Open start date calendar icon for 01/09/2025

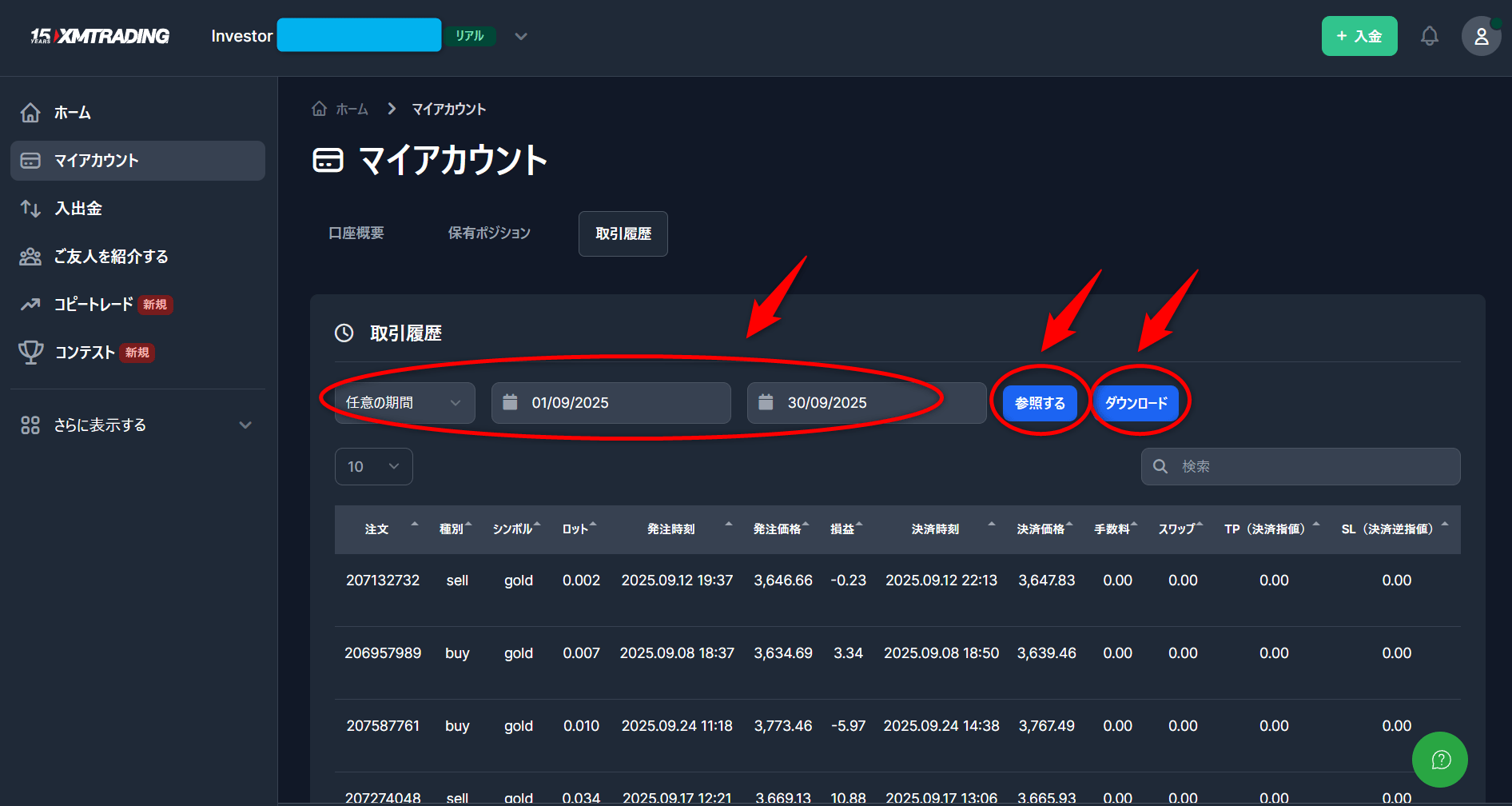click(510, 402)
